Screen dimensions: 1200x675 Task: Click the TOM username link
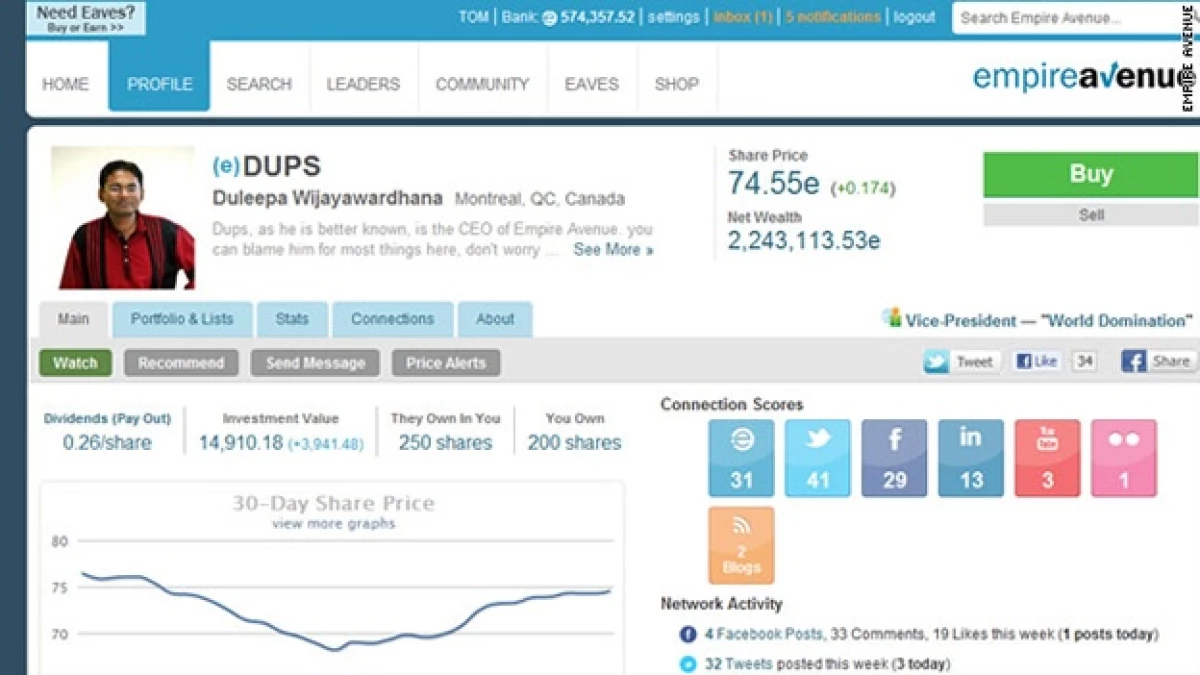click(x=474, y=17)
